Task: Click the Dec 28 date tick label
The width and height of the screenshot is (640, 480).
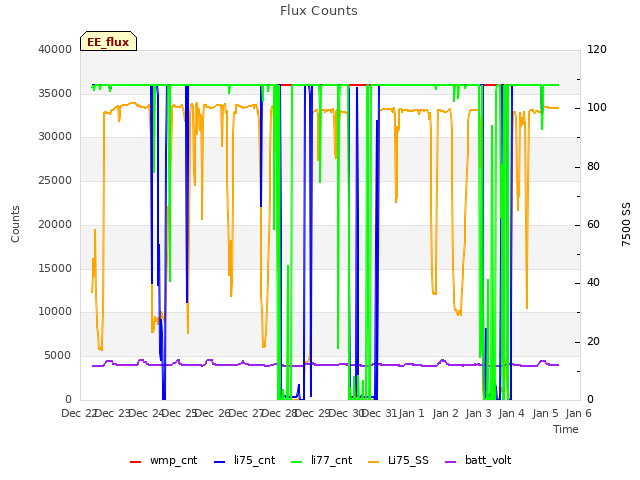Action: [279, 413]
